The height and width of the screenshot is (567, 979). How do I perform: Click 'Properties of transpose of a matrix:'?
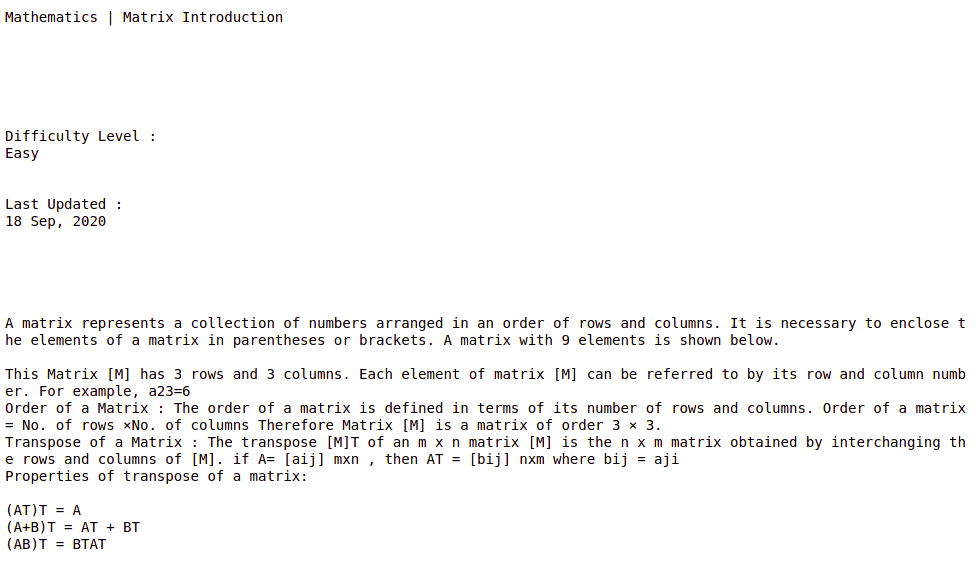pos(156,476)
